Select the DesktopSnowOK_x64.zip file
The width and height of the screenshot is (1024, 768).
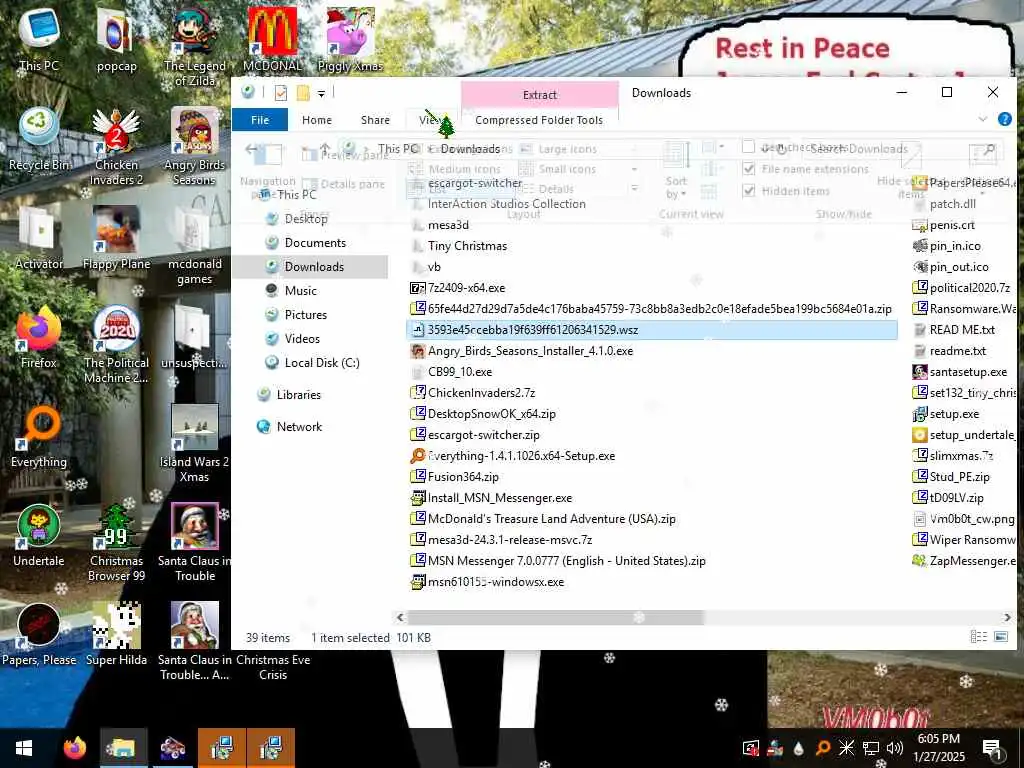click(492, 414)
